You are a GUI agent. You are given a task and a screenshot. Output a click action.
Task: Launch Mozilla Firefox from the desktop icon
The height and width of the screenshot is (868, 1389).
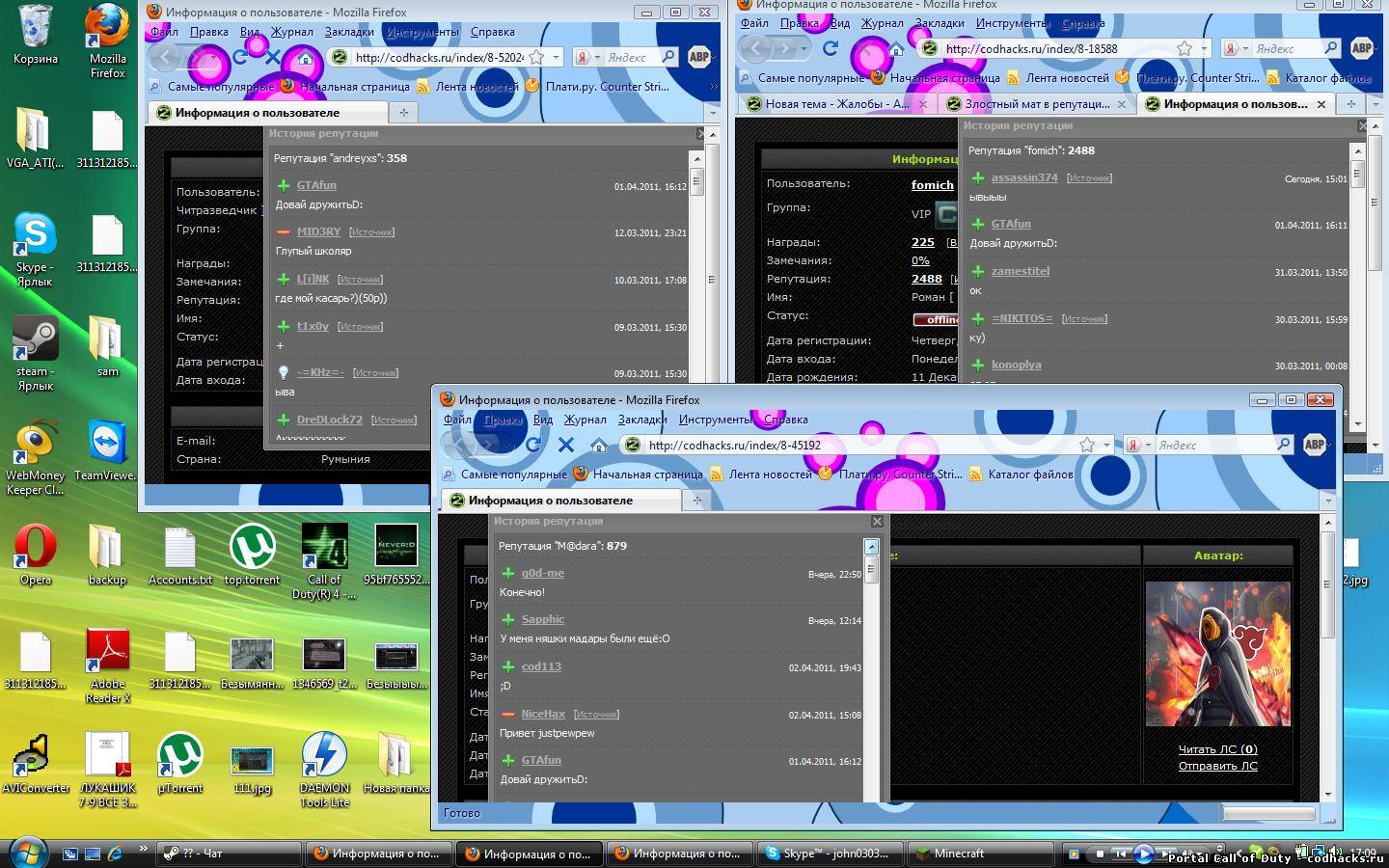tap(107, 41)
